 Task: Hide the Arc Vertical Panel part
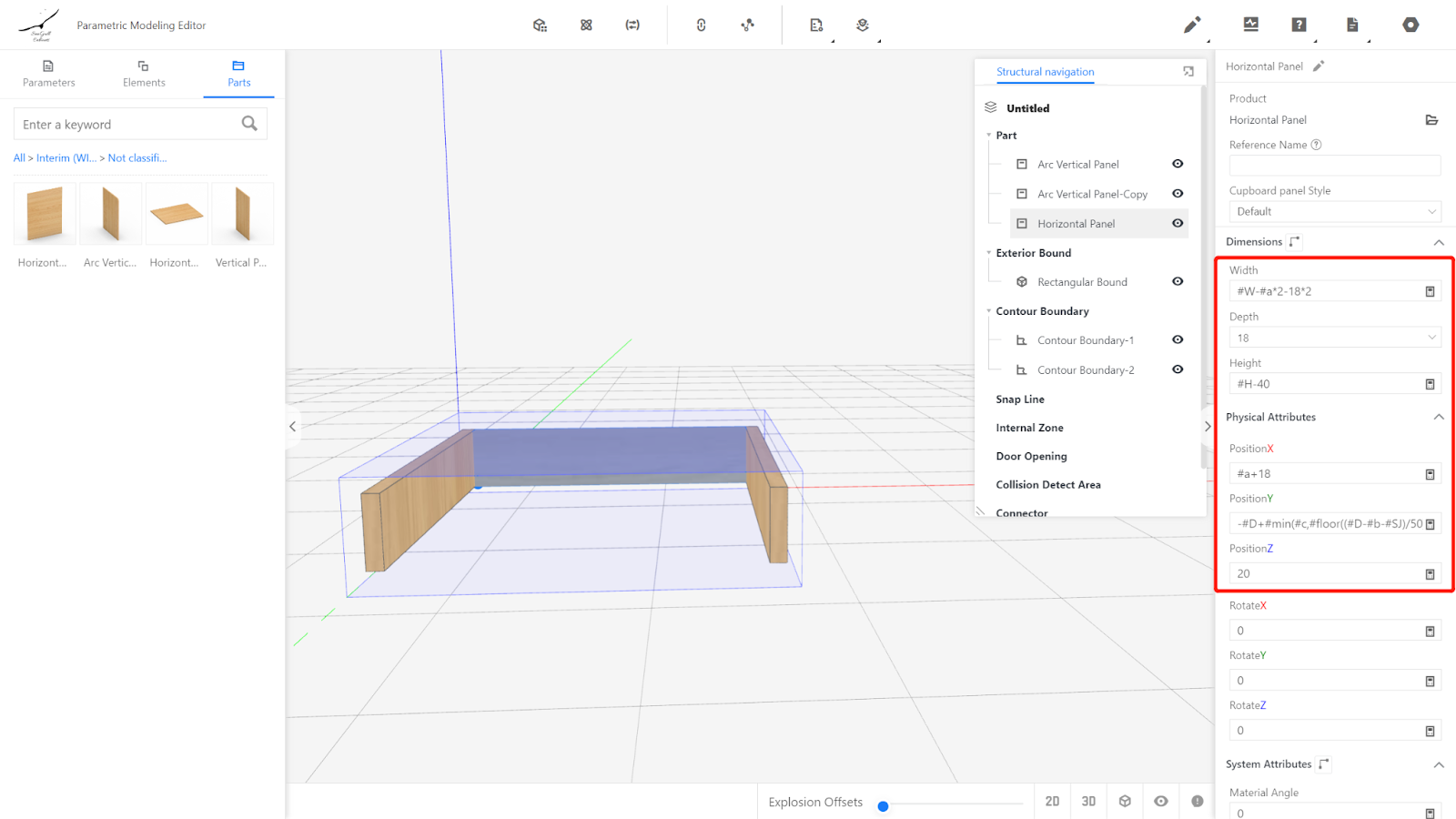[1178, 165]
